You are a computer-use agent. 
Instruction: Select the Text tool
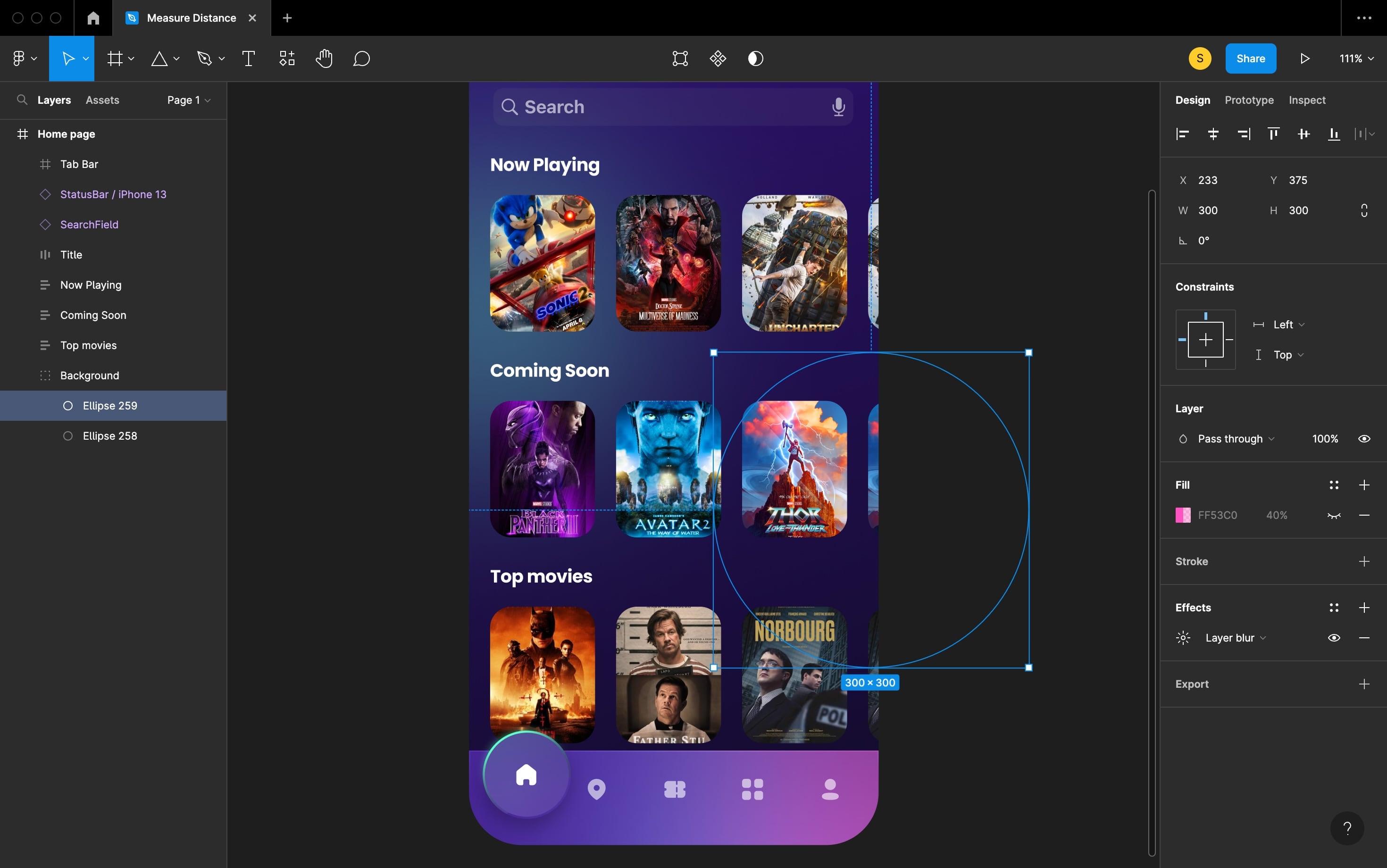[x=248, y=58]
